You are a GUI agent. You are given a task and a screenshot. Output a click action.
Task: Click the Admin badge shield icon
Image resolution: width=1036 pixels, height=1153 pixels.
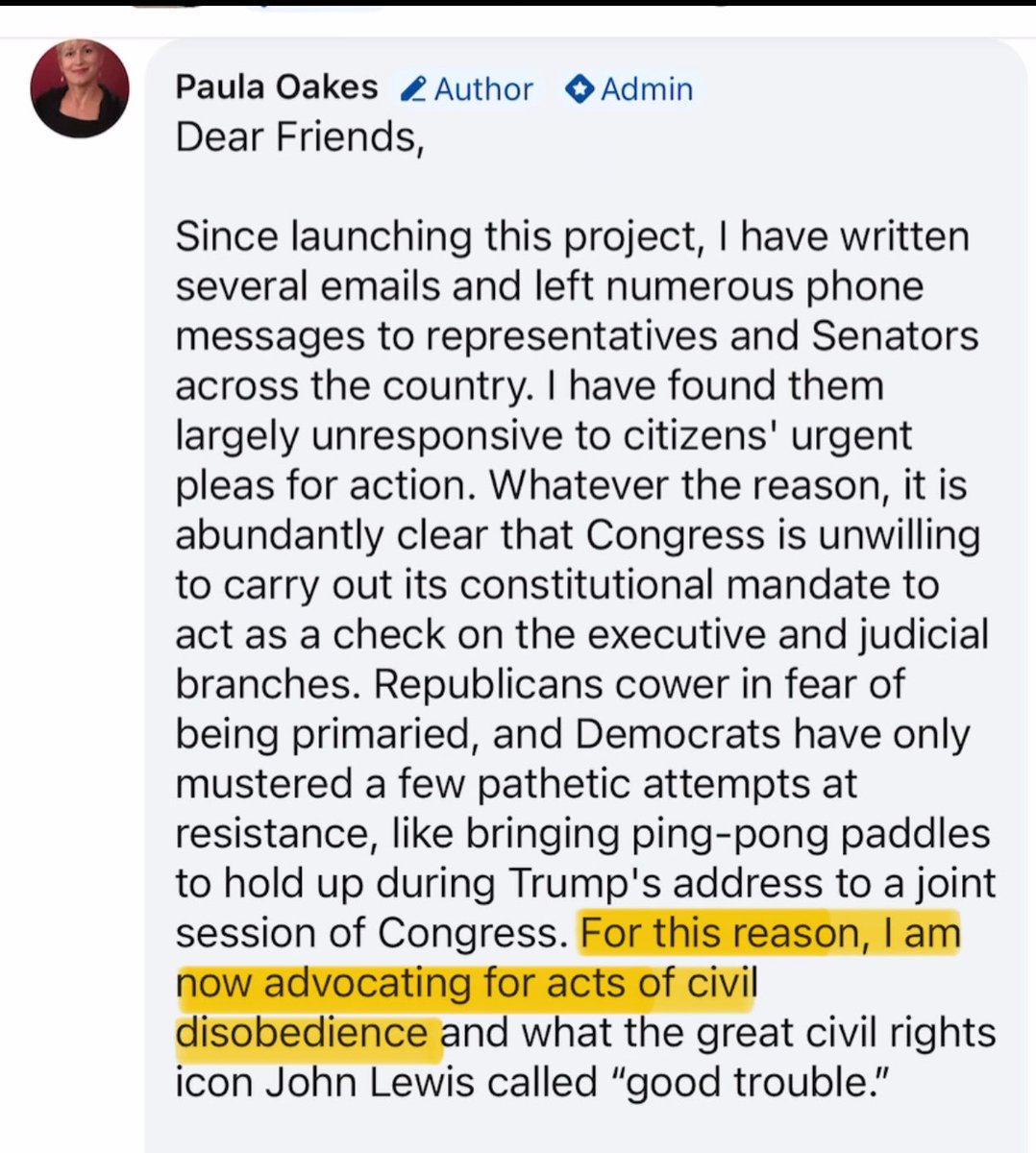[x=579, y=89]
